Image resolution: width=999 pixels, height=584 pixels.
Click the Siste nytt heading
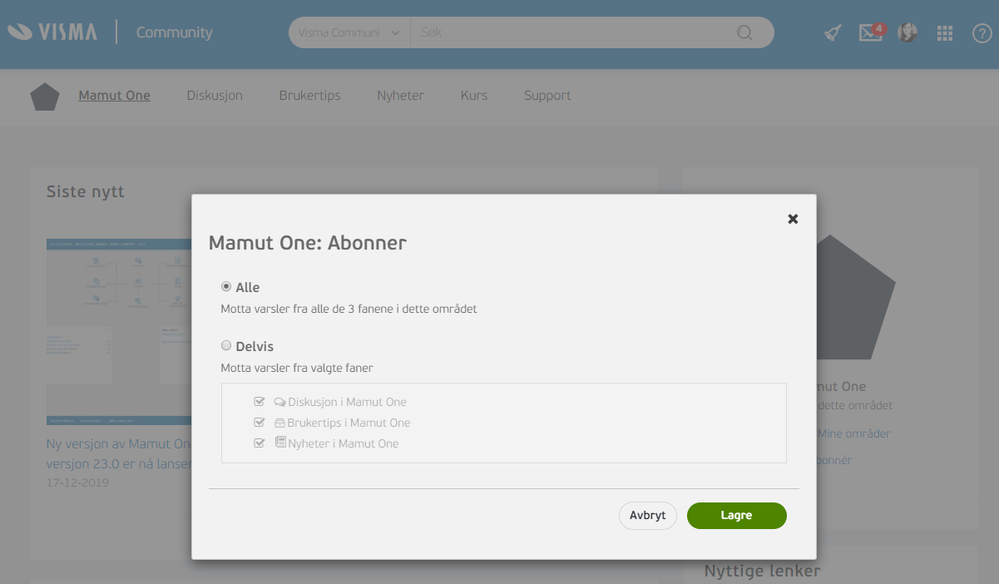click(x=85, y=192)
